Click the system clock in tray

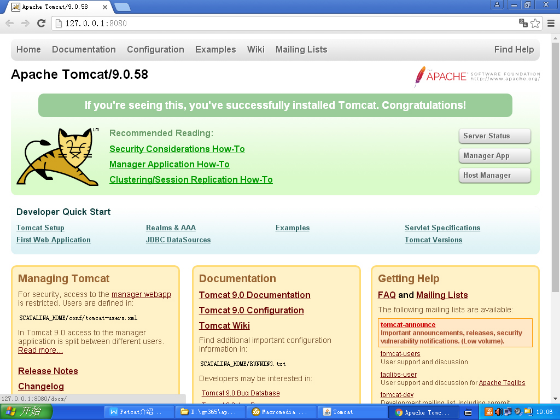546,412
